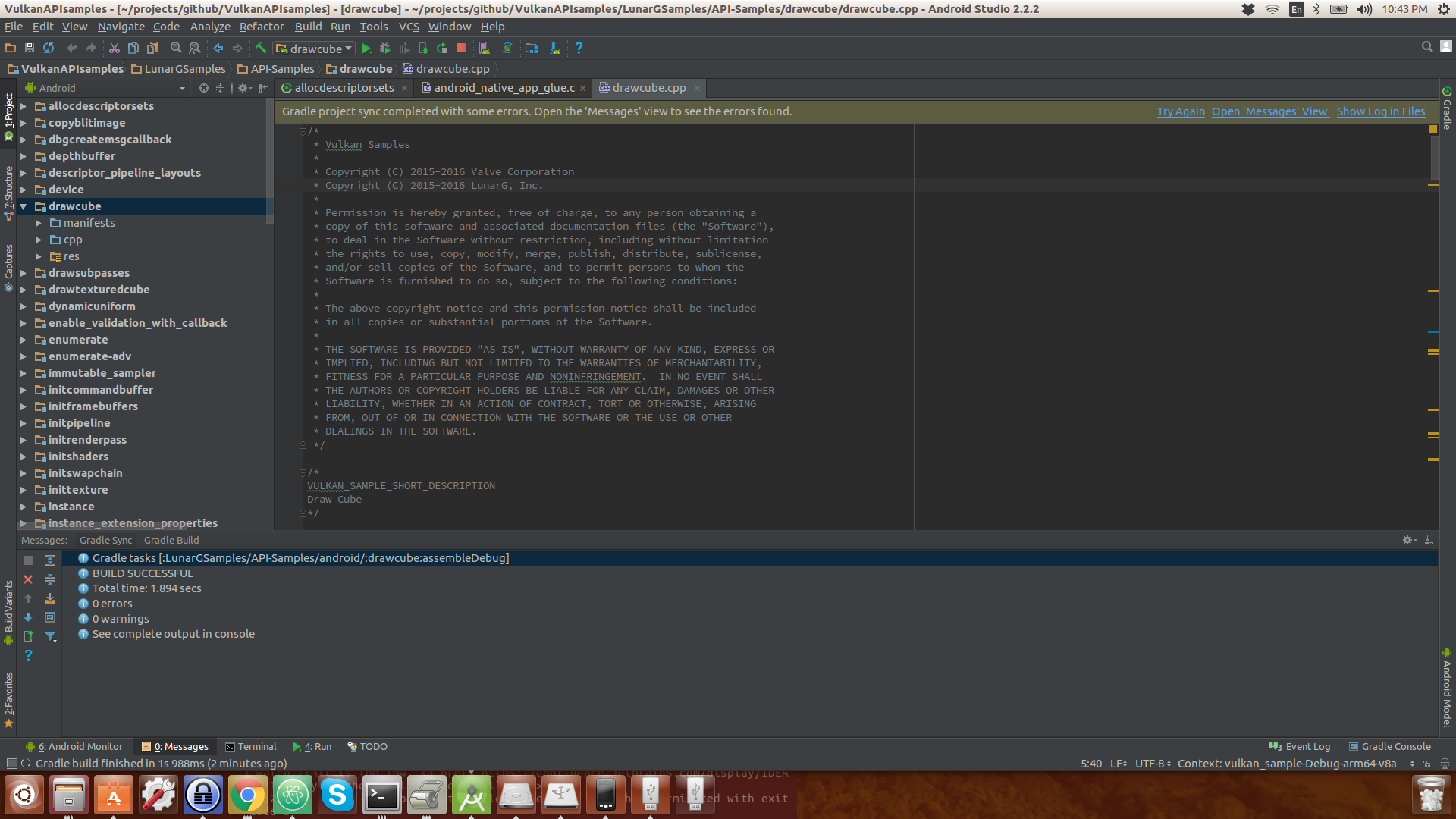Click Collapse All icon in Project panel

221,88
